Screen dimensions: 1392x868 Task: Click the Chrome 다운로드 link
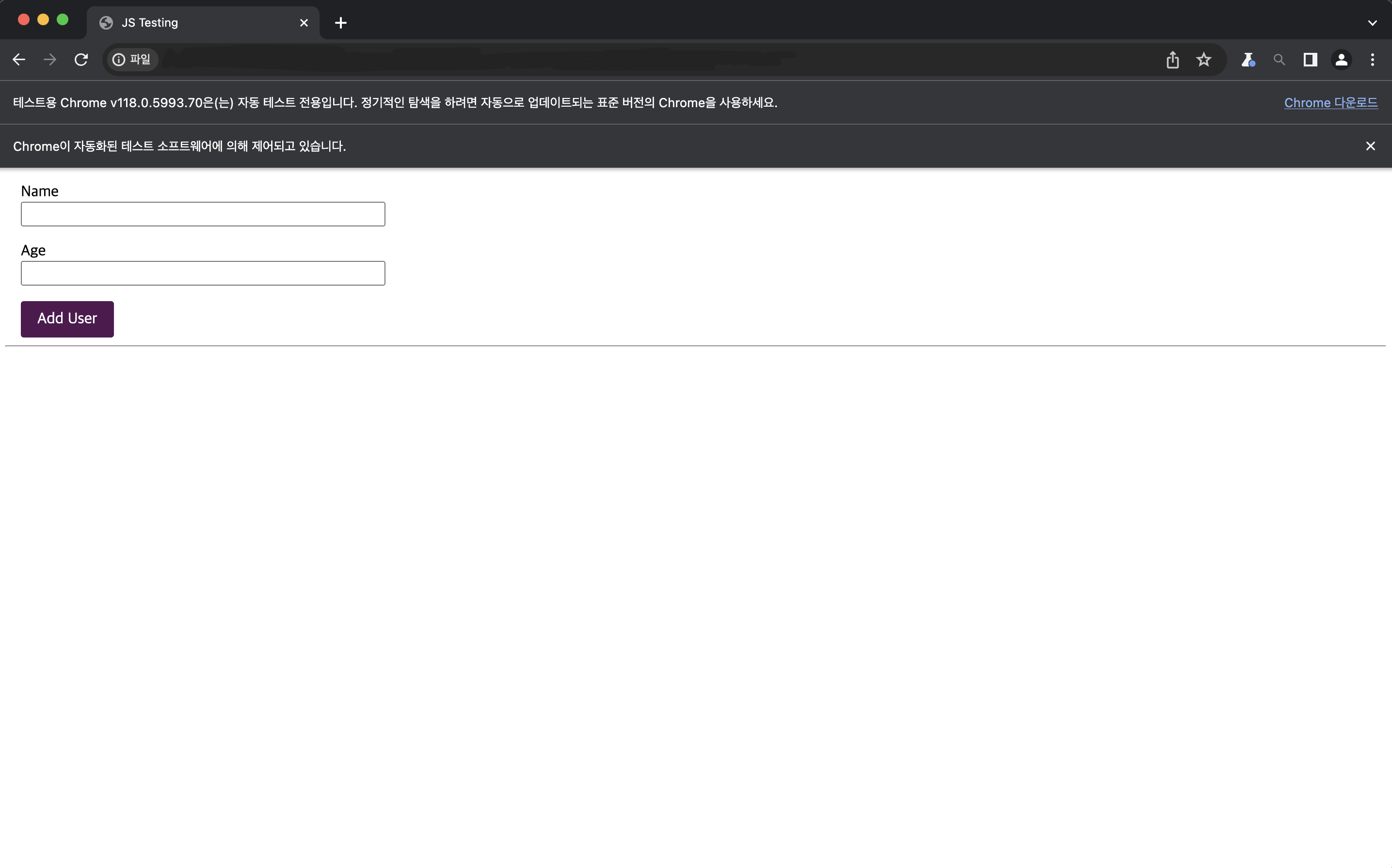click(1330, 103)
